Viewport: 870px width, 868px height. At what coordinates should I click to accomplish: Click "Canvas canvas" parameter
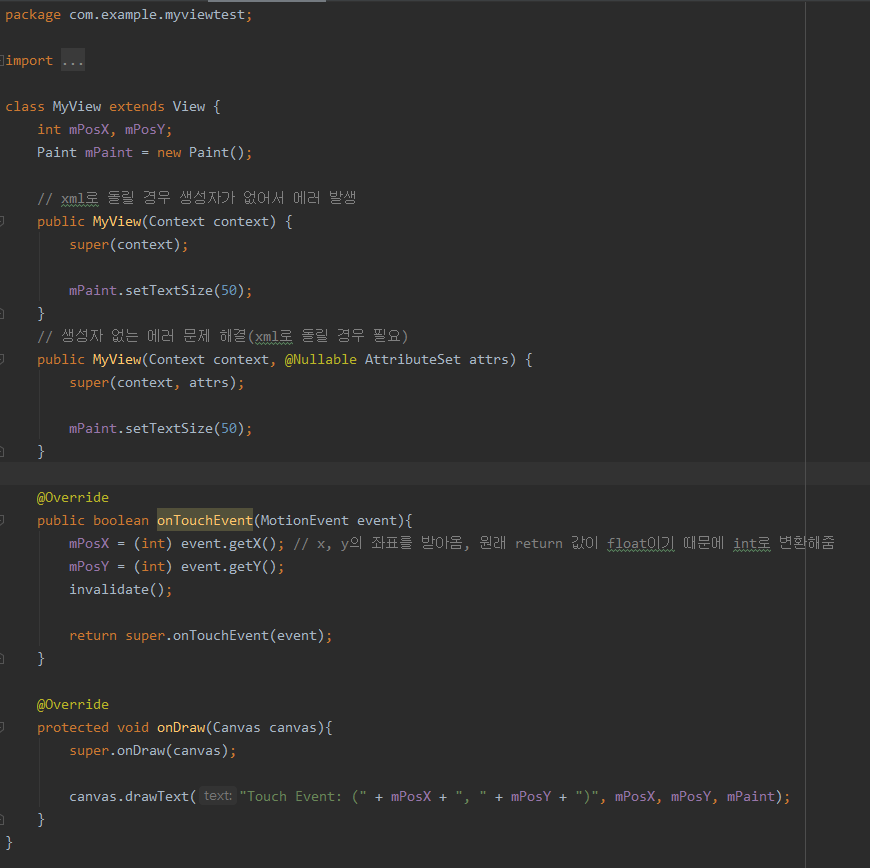[x=265, y=728]
